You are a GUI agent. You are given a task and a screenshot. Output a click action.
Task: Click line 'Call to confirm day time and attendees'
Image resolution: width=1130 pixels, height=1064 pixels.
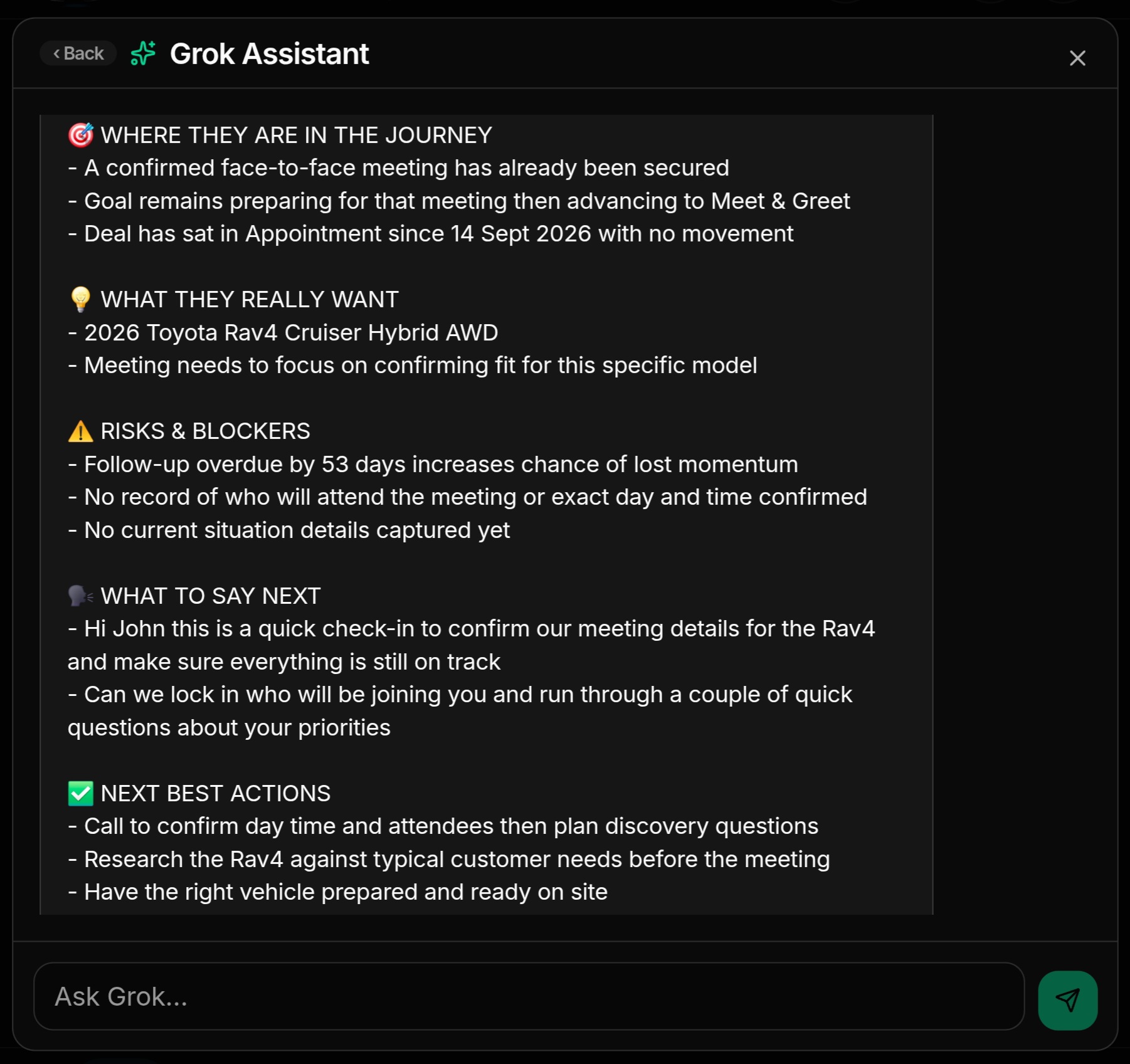pos(443,826)
